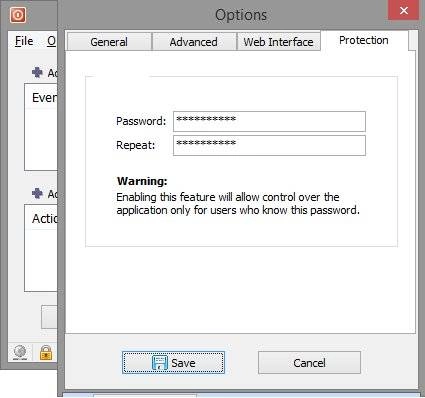This screenshot has width=425, height=398.
Task: Click the orange application icon in title bar
Action: [x=17, y=15]
